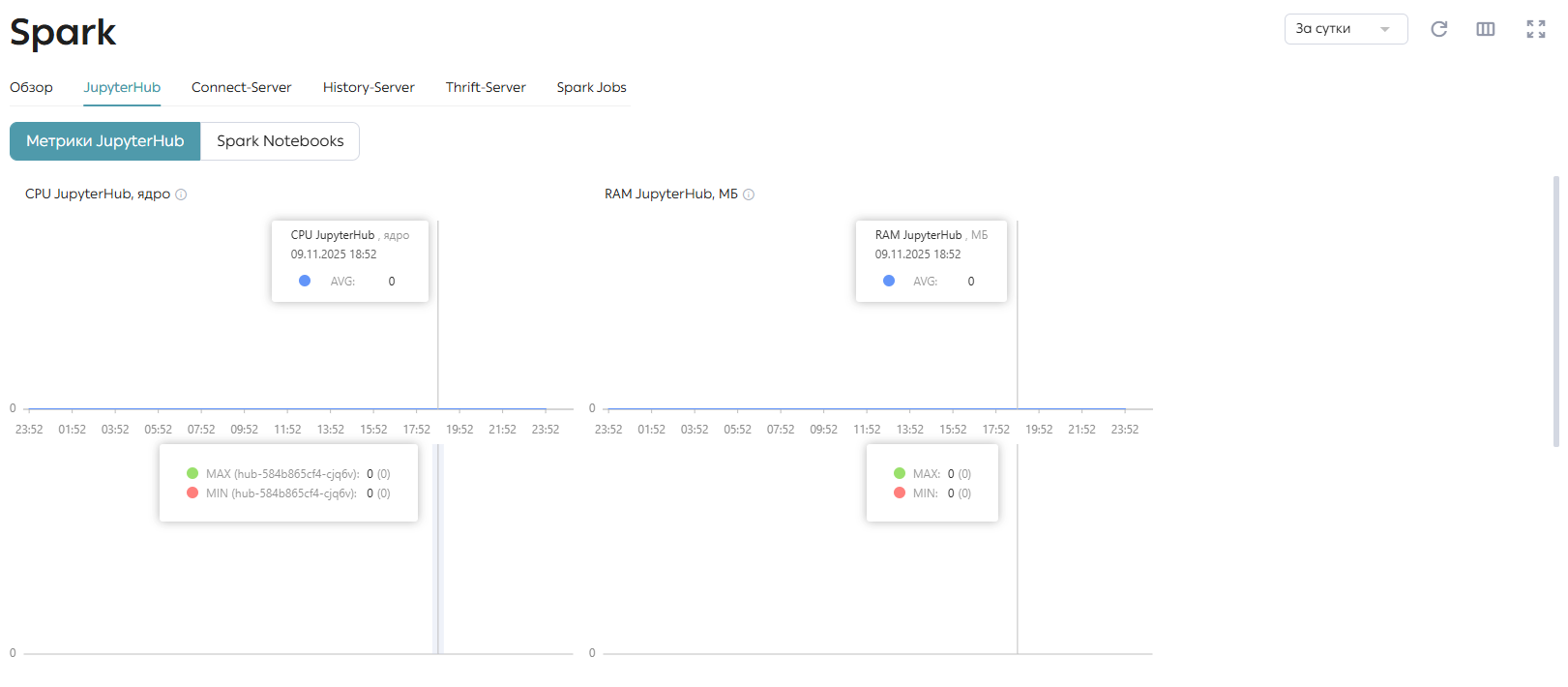
Task: Switch to the Обзор tab
Action: [31, 87]
